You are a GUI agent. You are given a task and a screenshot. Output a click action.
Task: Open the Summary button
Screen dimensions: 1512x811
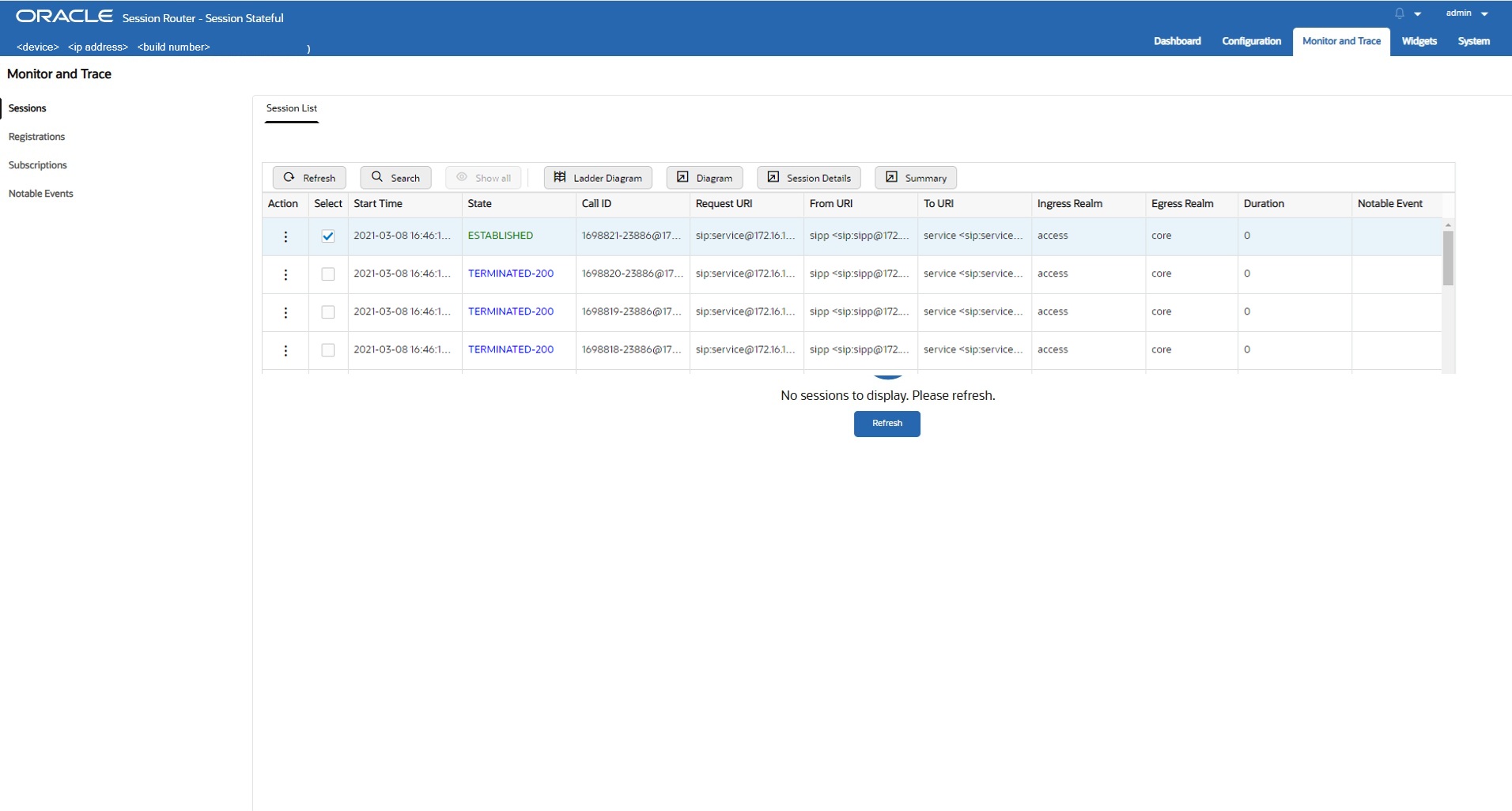pos(916,178)
